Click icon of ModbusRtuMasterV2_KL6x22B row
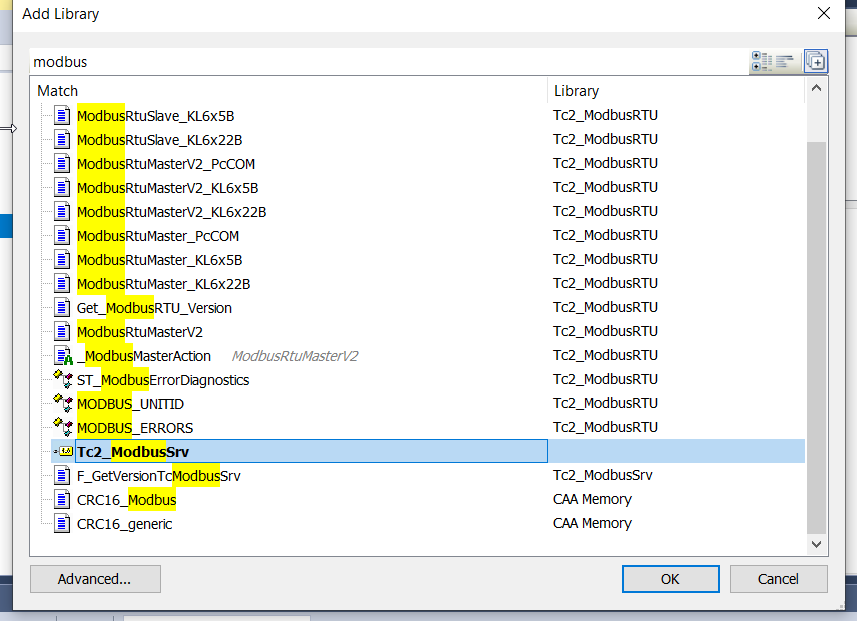This screenshot has width=857, height=621. click(x=62, y=212)
